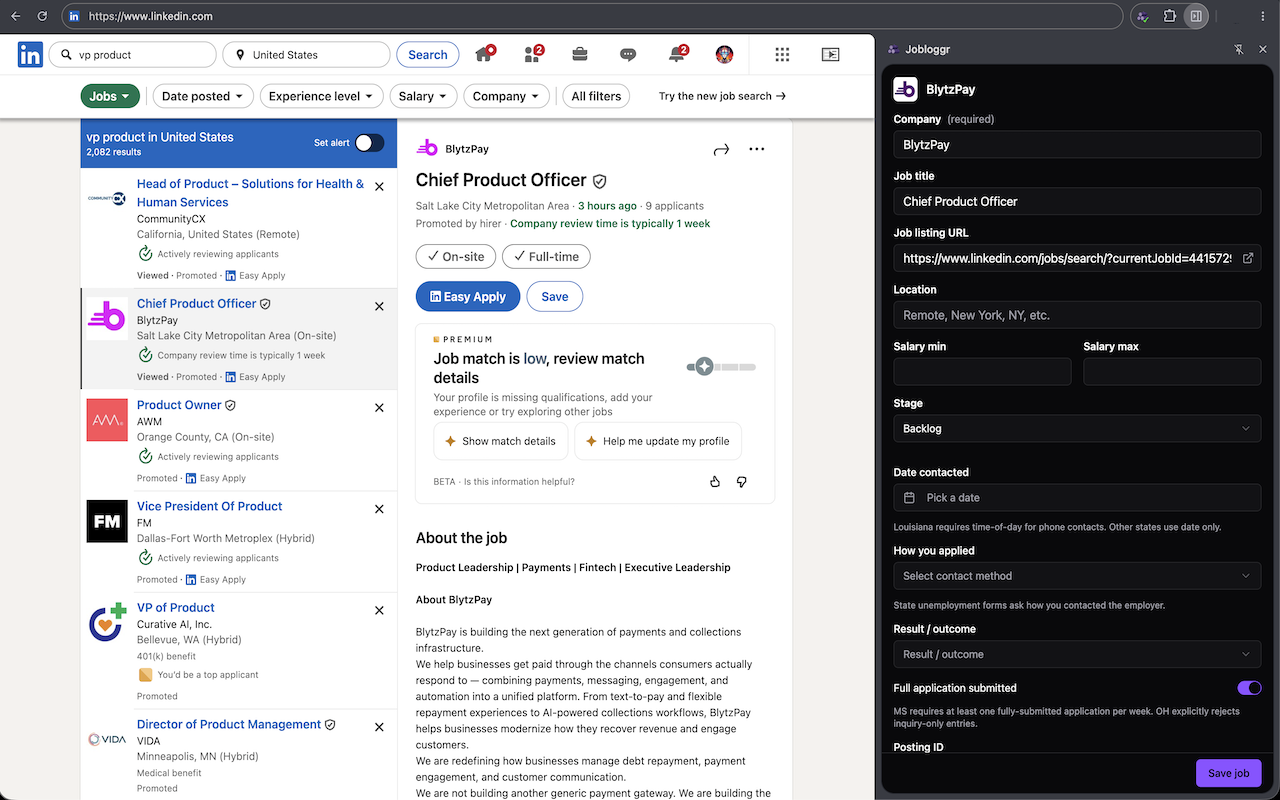Image resolution: width=1280 pixels, height=800 pixels.
Task: Try the new job search link
Action: pos(722,96)
